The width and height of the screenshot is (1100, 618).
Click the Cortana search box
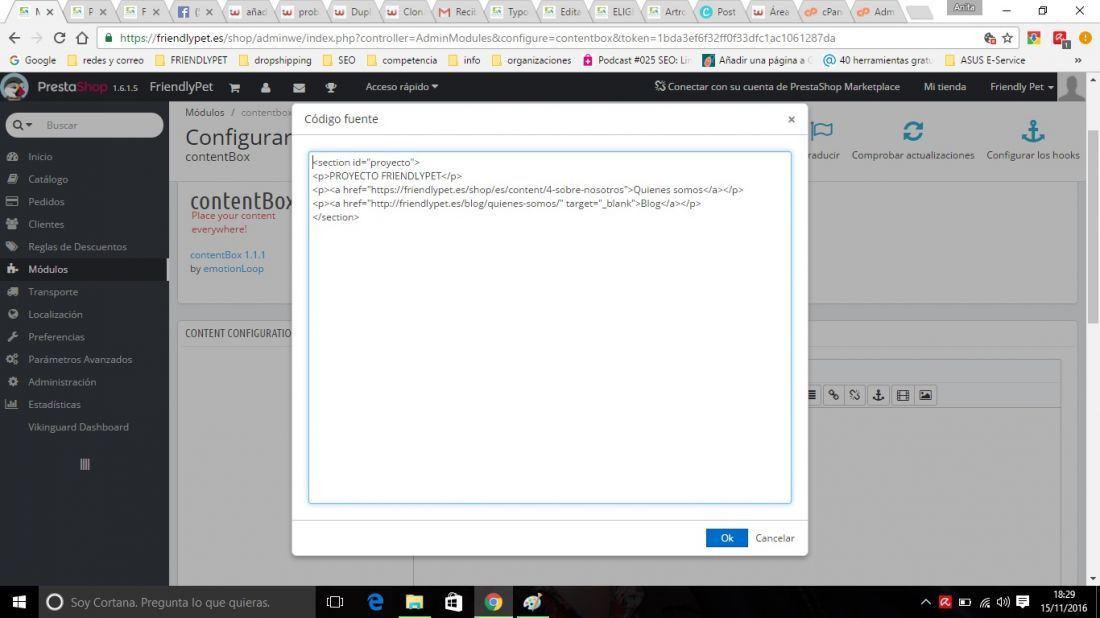click(x=177, y=602)
